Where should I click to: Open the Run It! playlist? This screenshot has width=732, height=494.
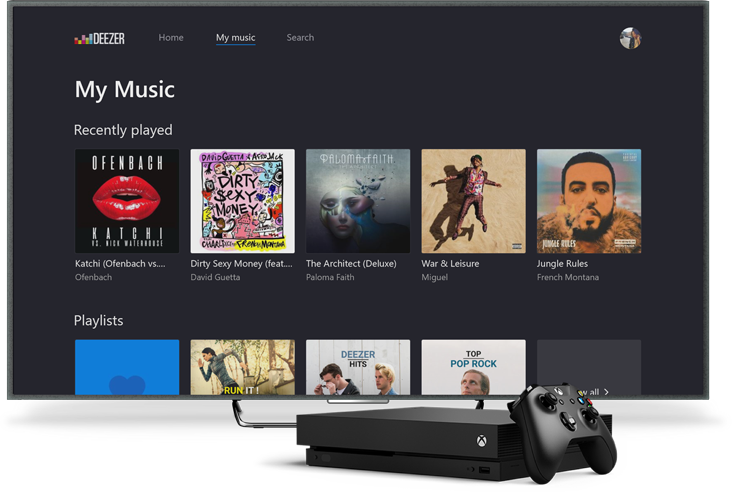242,367
